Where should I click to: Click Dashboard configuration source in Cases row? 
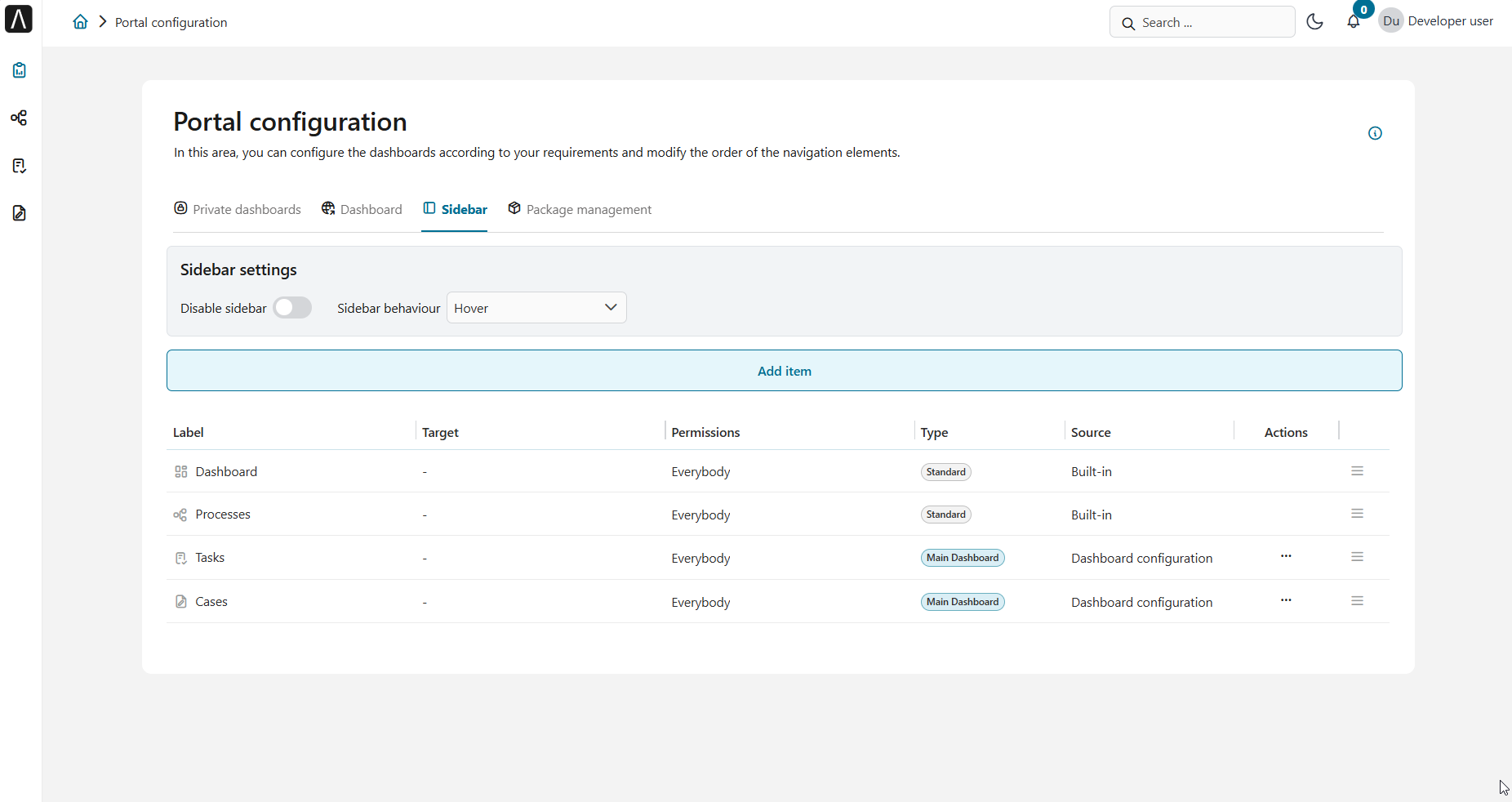coord(1142,603)
